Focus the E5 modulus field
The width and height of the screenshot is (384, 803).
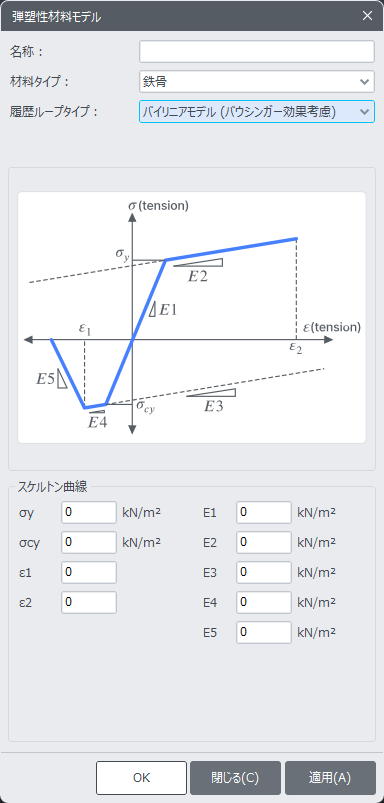click(x=264, y=632)
